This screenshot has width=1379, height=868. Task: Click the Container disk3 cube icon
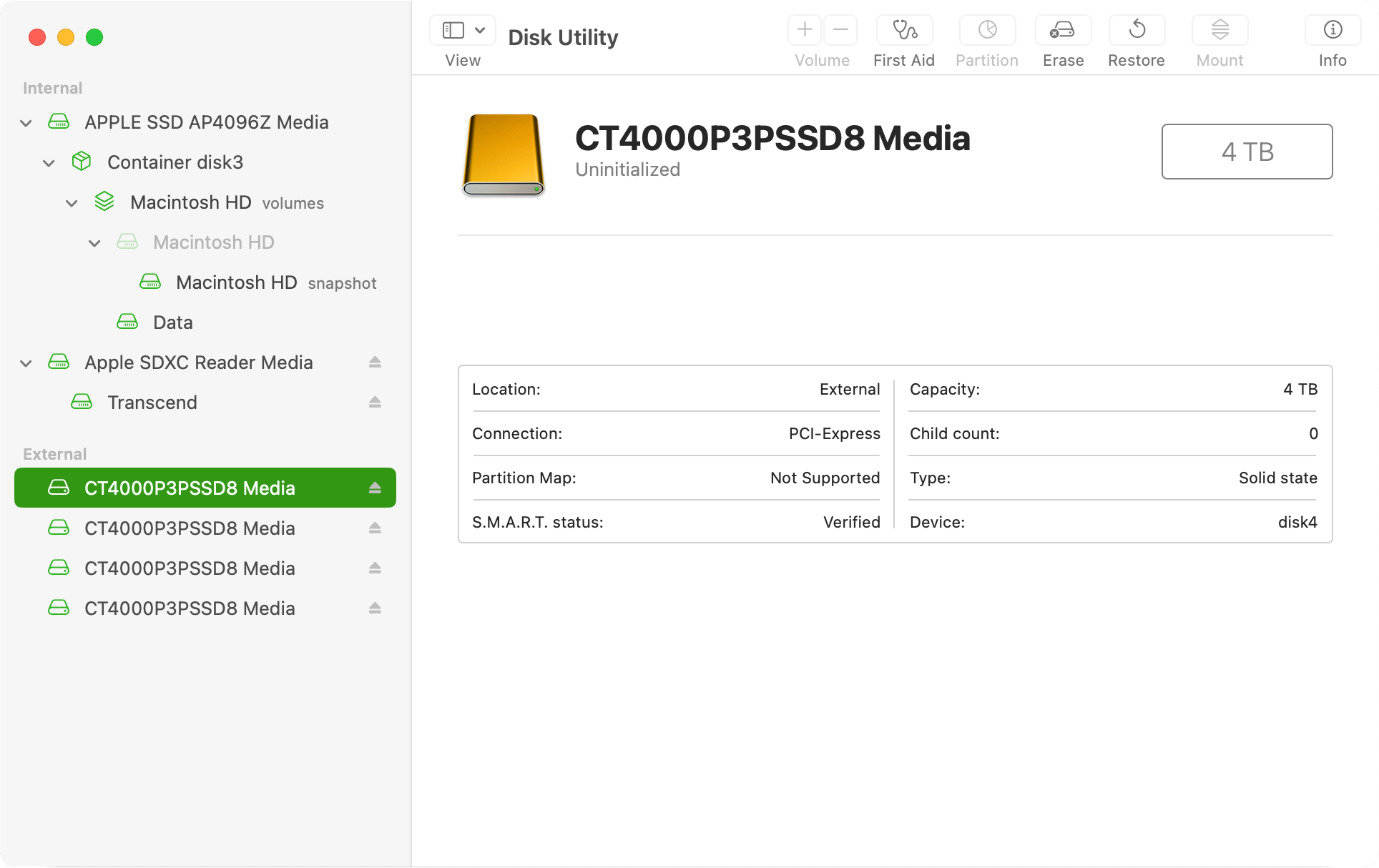click(x=82, y=162)
